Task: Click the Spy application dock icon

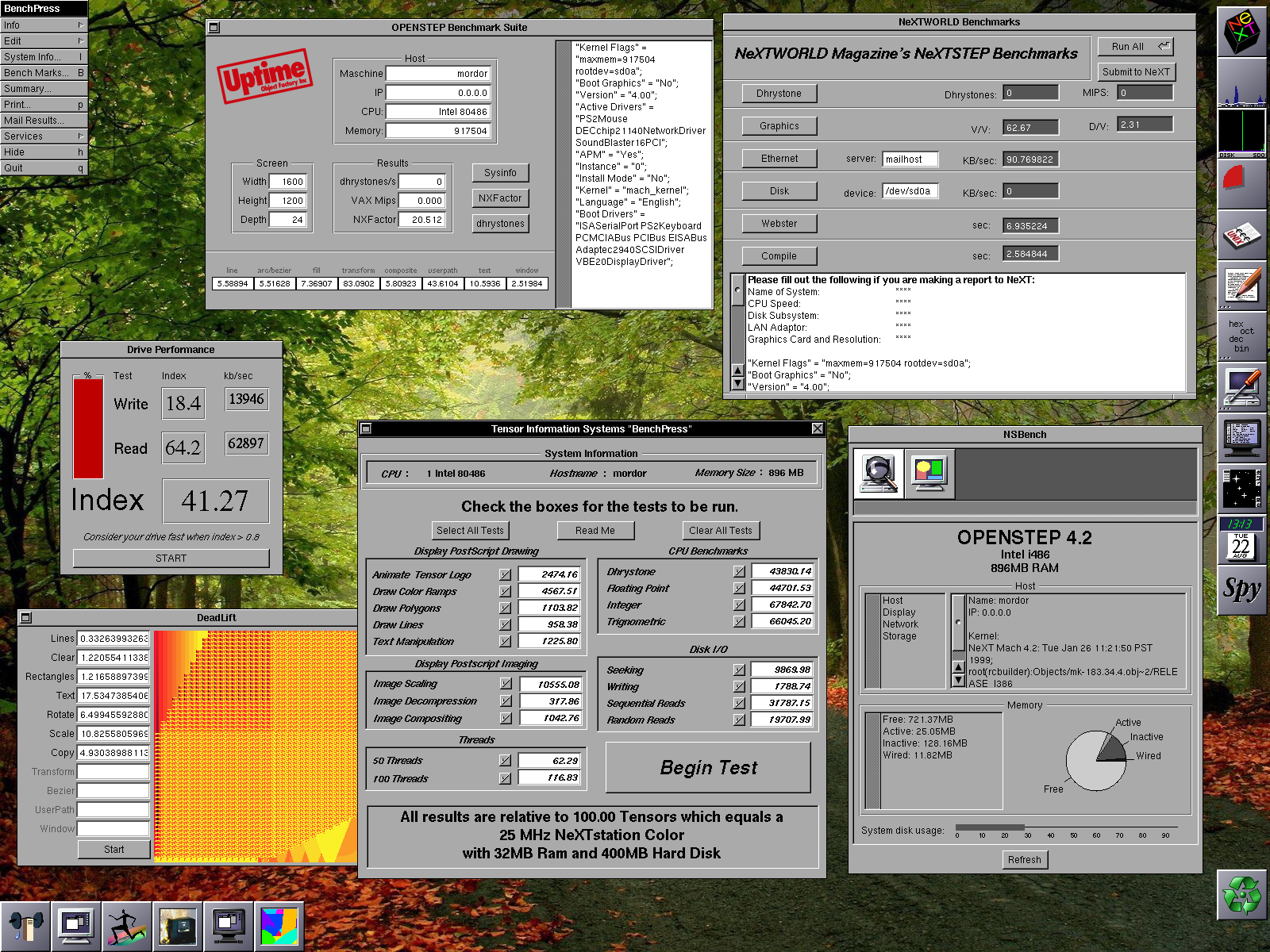Action: [x=1242, y=589]
